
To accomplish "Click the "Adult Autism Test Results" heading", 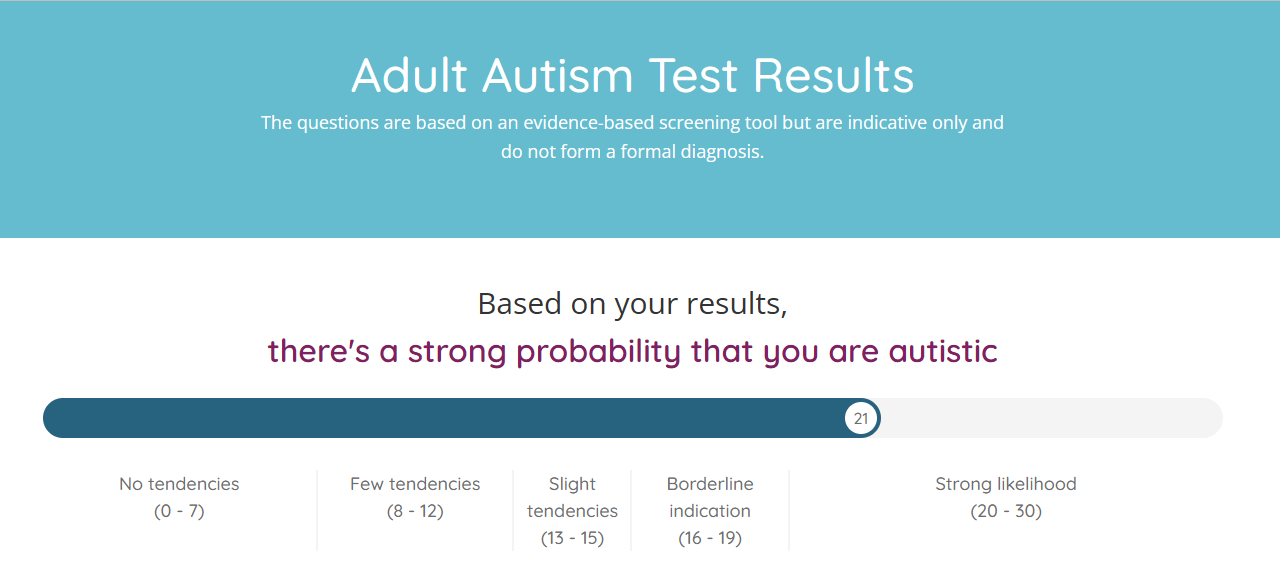I will pos(632,76).
